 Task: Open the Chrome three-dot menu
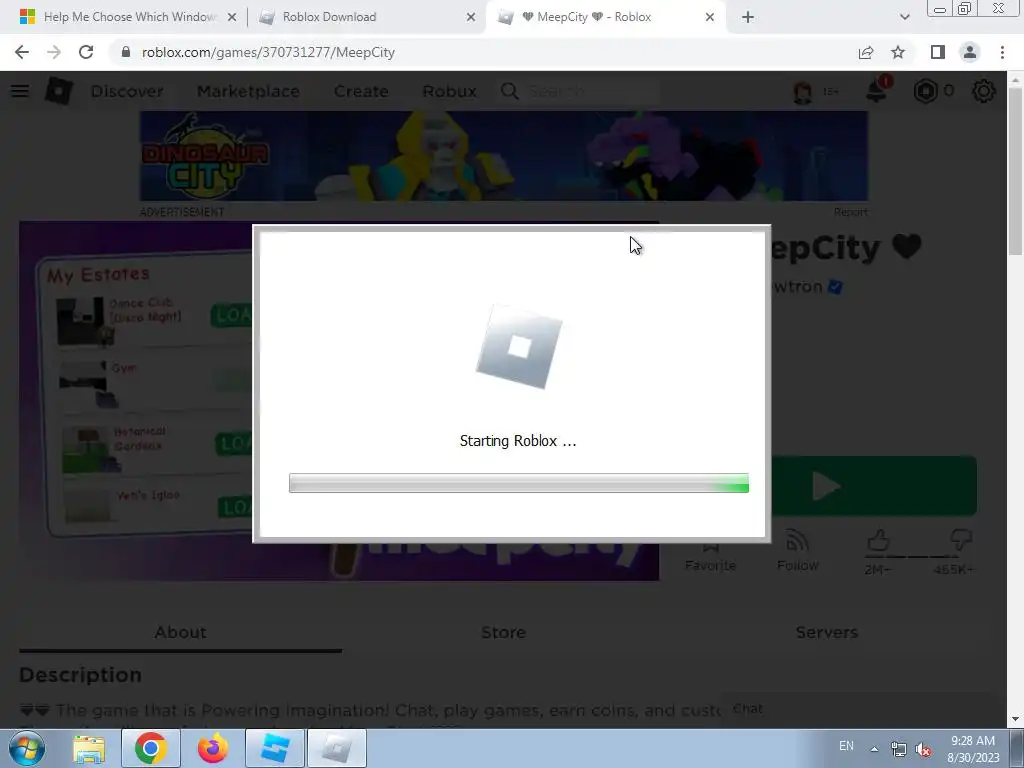(x=1002, y=52)
